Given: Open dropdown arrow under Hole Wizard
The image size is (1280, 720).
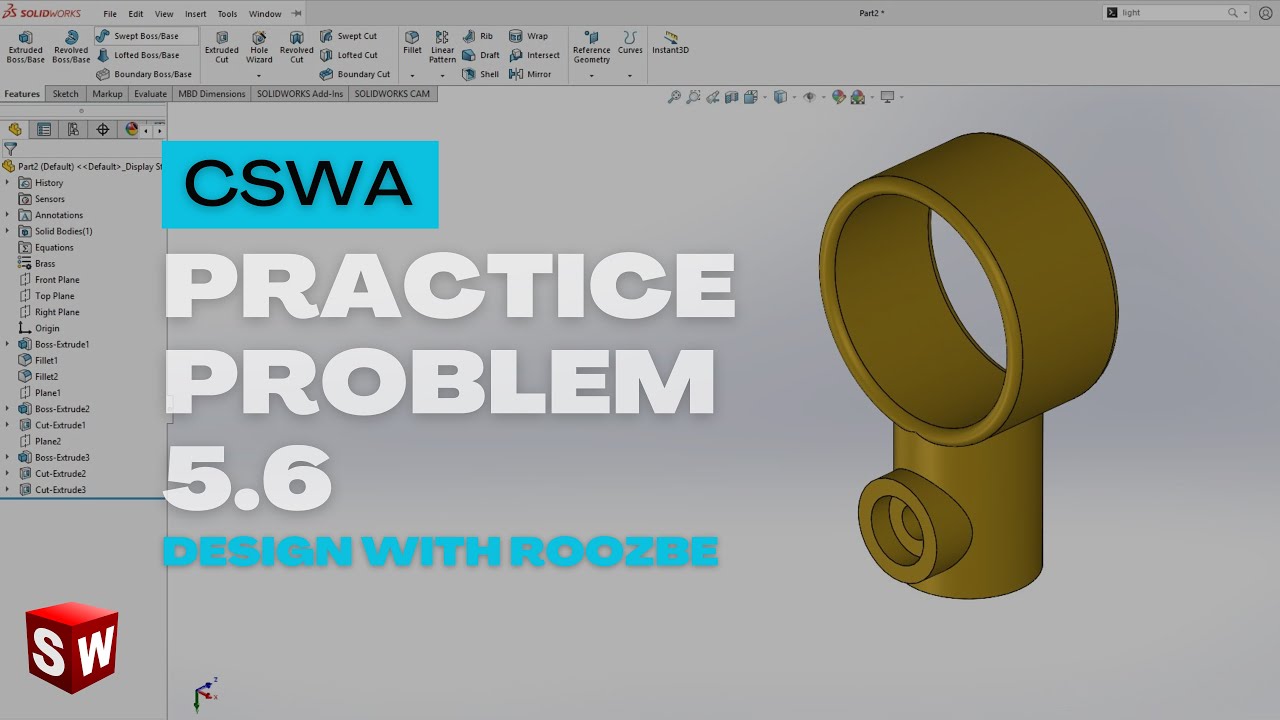Looking at the screenshot, I should click(x=259, y=76).
